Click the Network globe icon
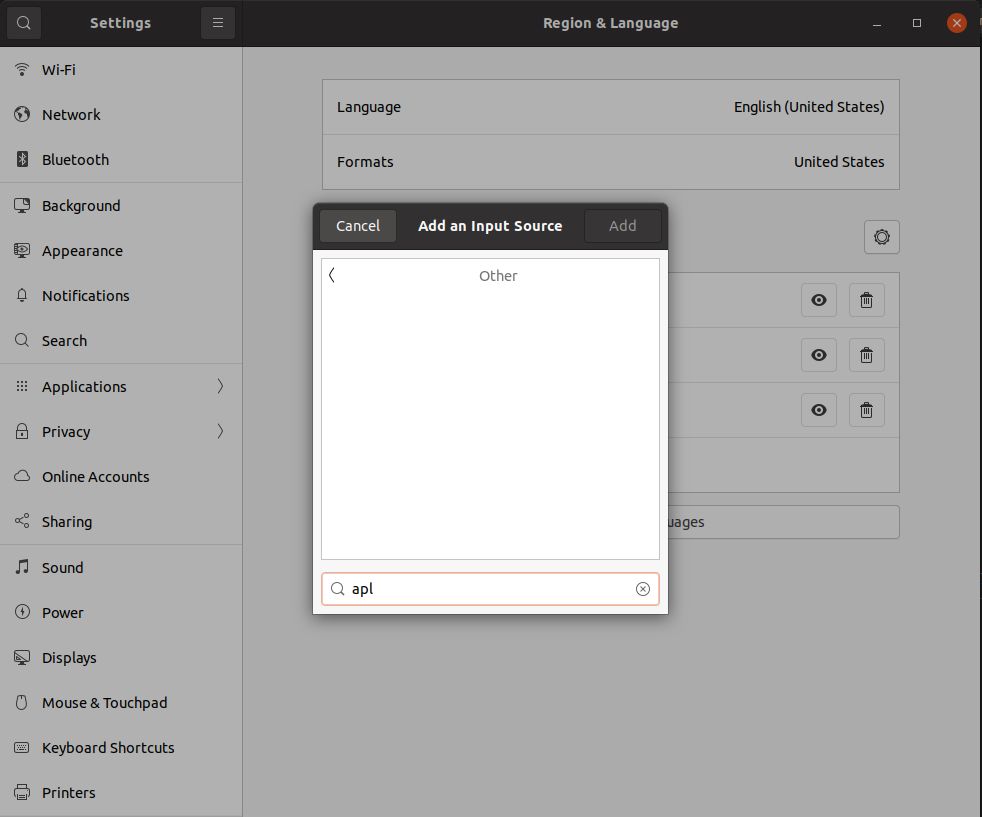Viewport: 982px width, 817px height. 22,114
